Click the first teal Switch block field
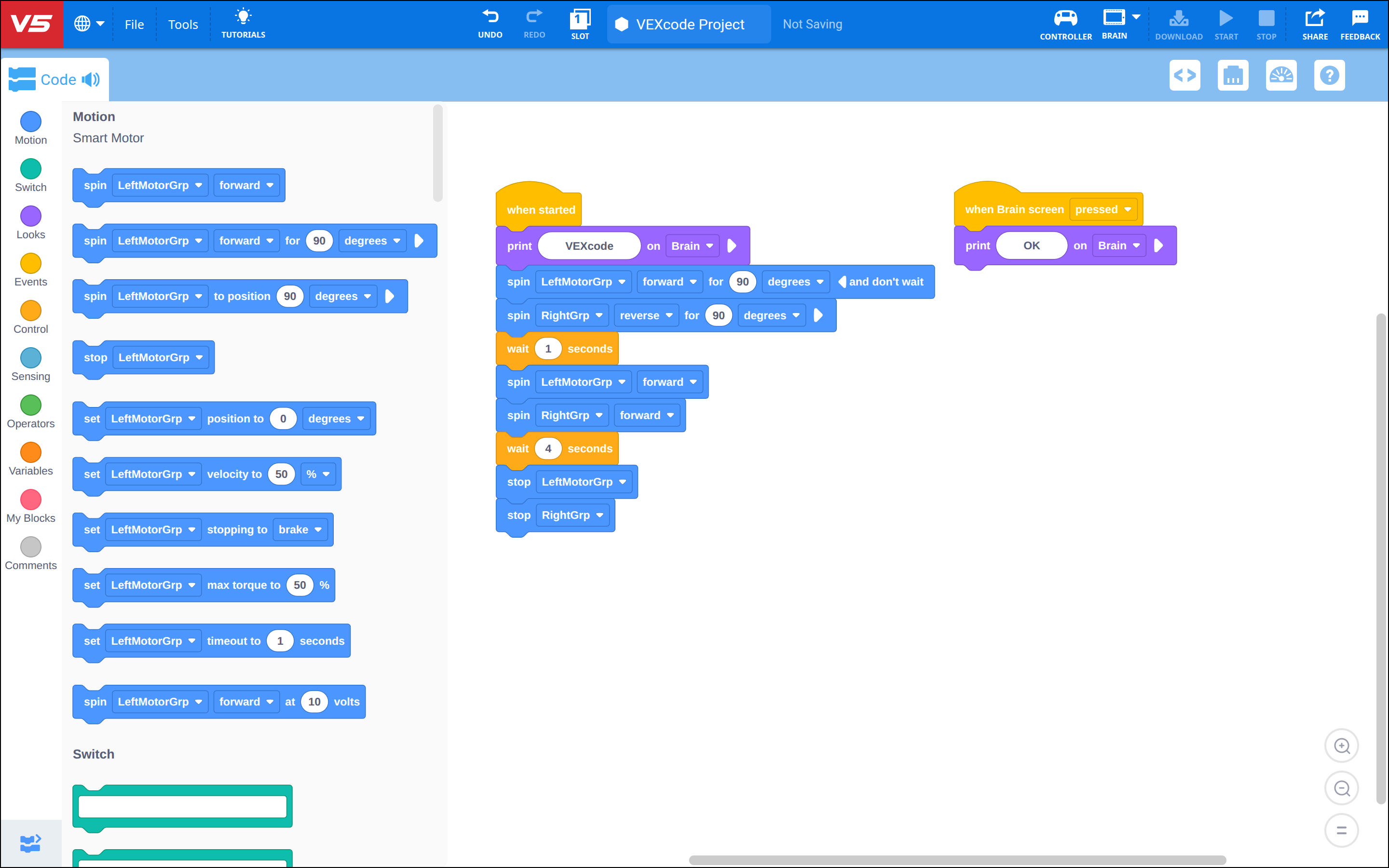The height and width of the screenshot is (868, 1389). pos(182,806)
